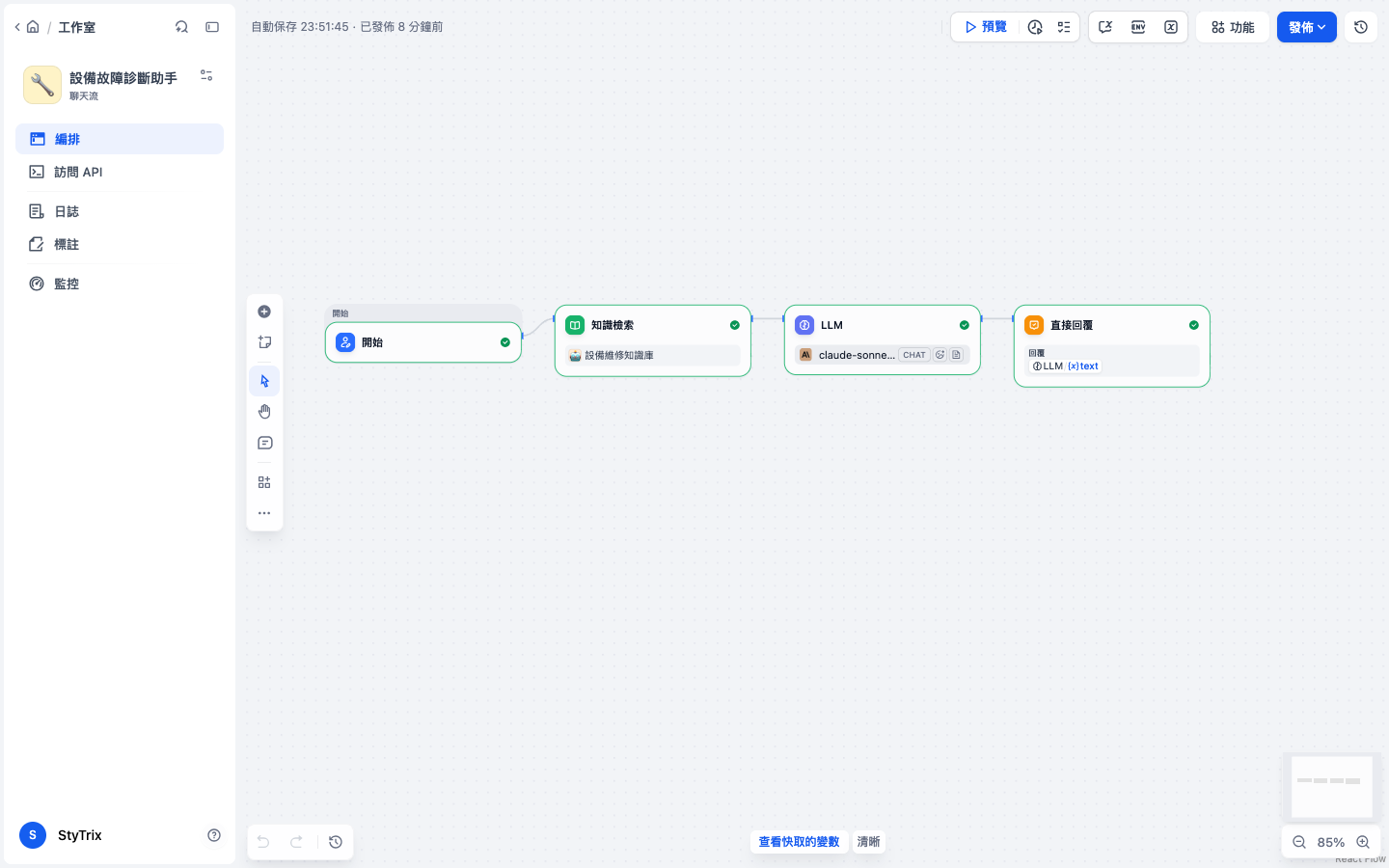1389x868 pixels.
Task: Click the add node plus icon
Action: [x=264, y=312]
